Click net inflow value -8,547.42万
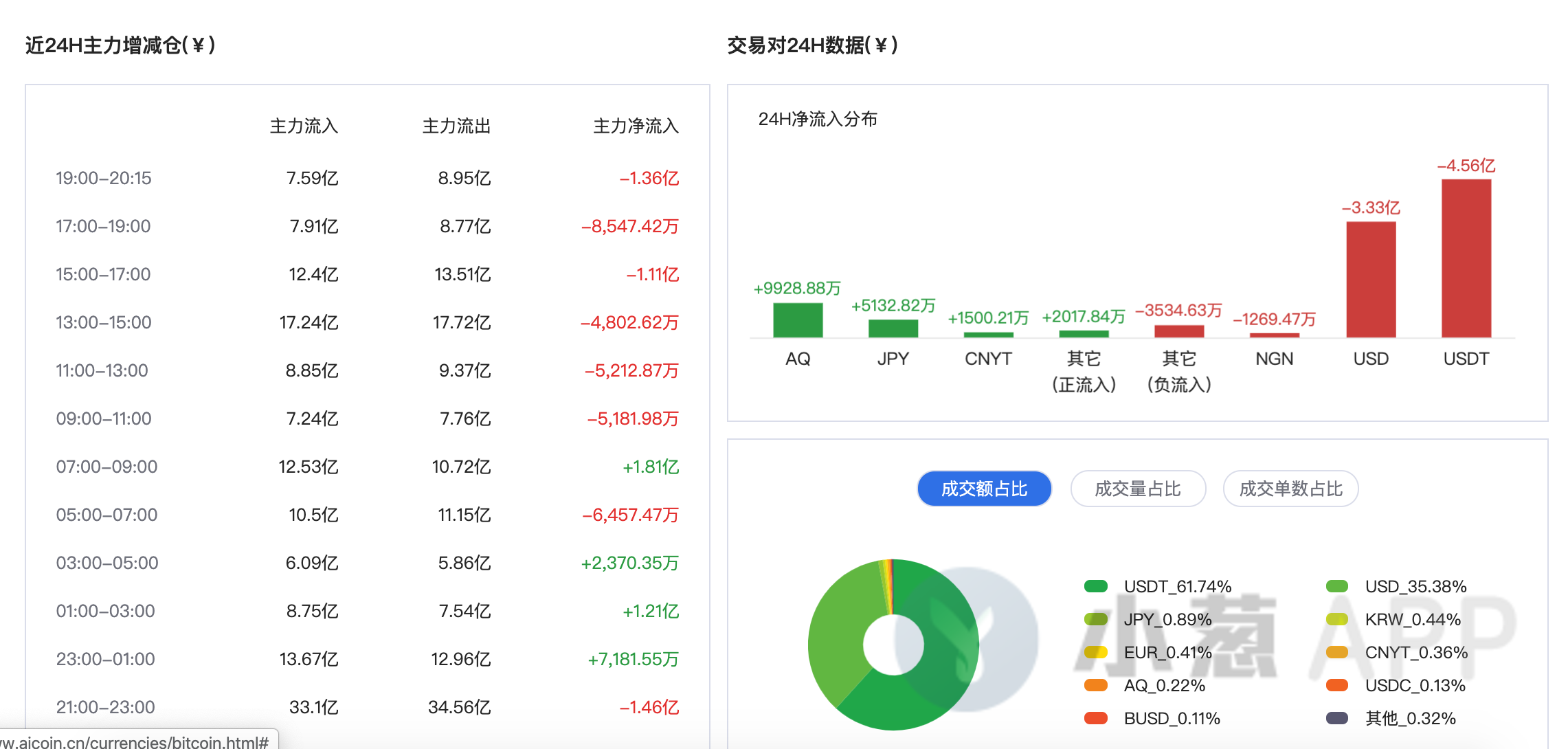 coord(629,226)
